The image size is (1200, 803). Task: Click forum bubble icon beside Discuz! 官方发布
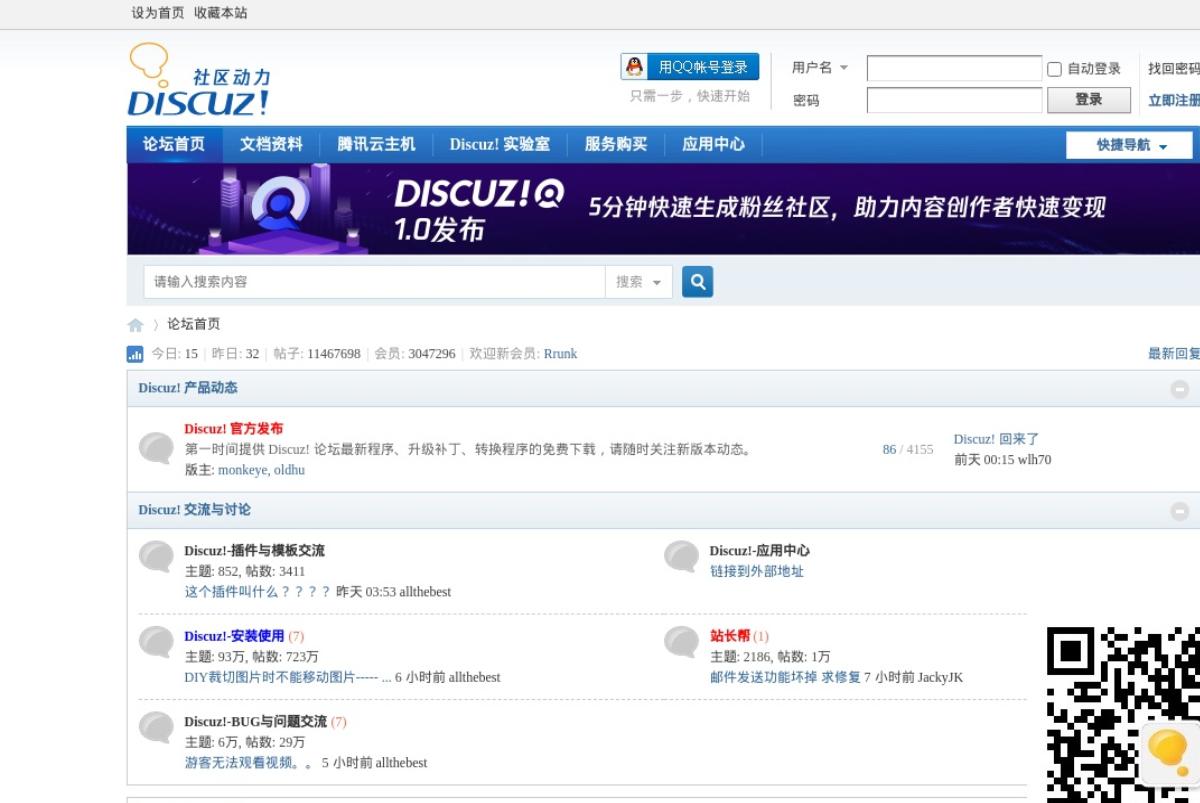click(x=155, y=448)
